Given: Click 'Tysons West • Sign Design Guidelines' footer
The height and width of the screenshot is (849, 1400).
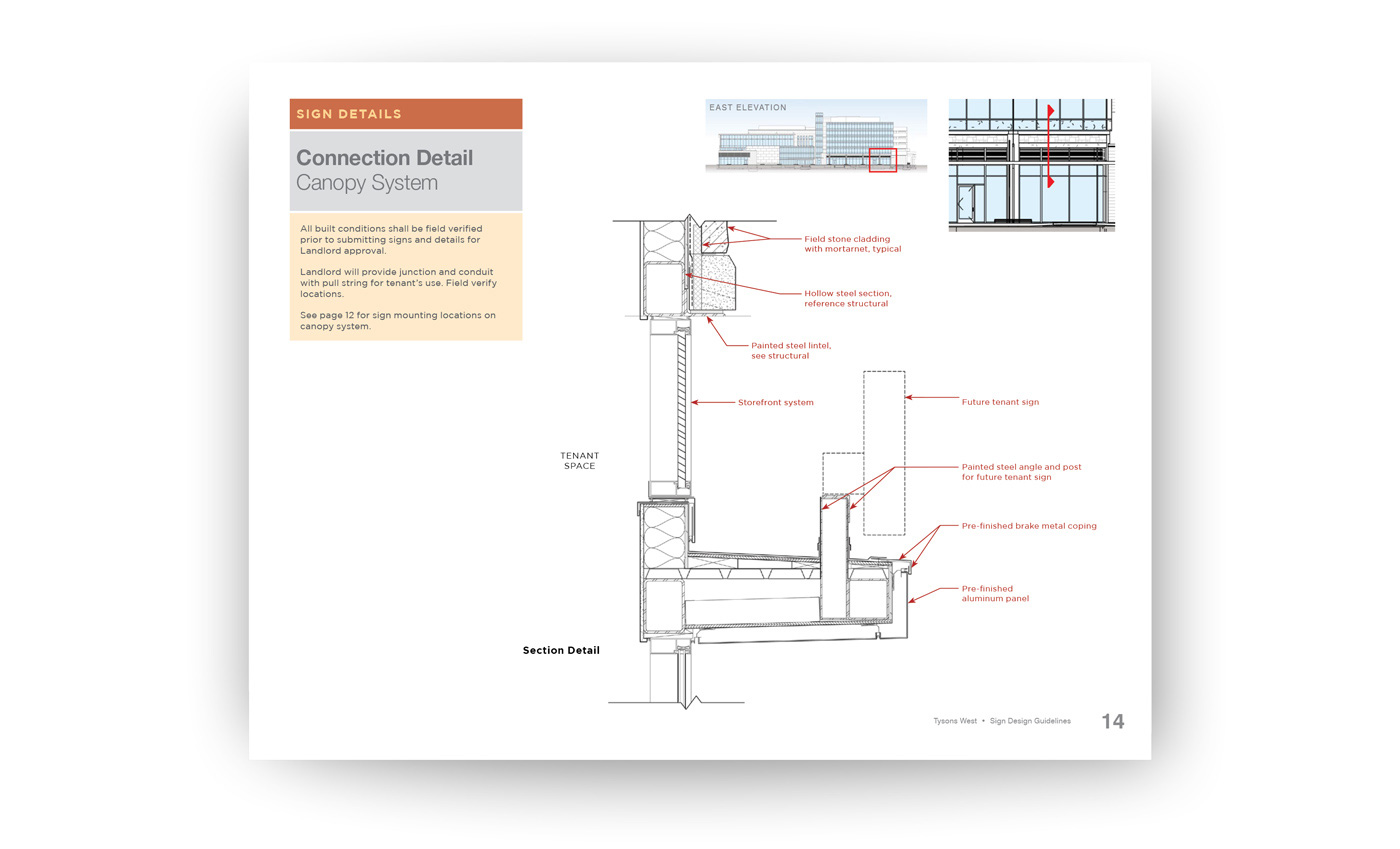Looking at the screenshot, I should (x=1002, y=721).
